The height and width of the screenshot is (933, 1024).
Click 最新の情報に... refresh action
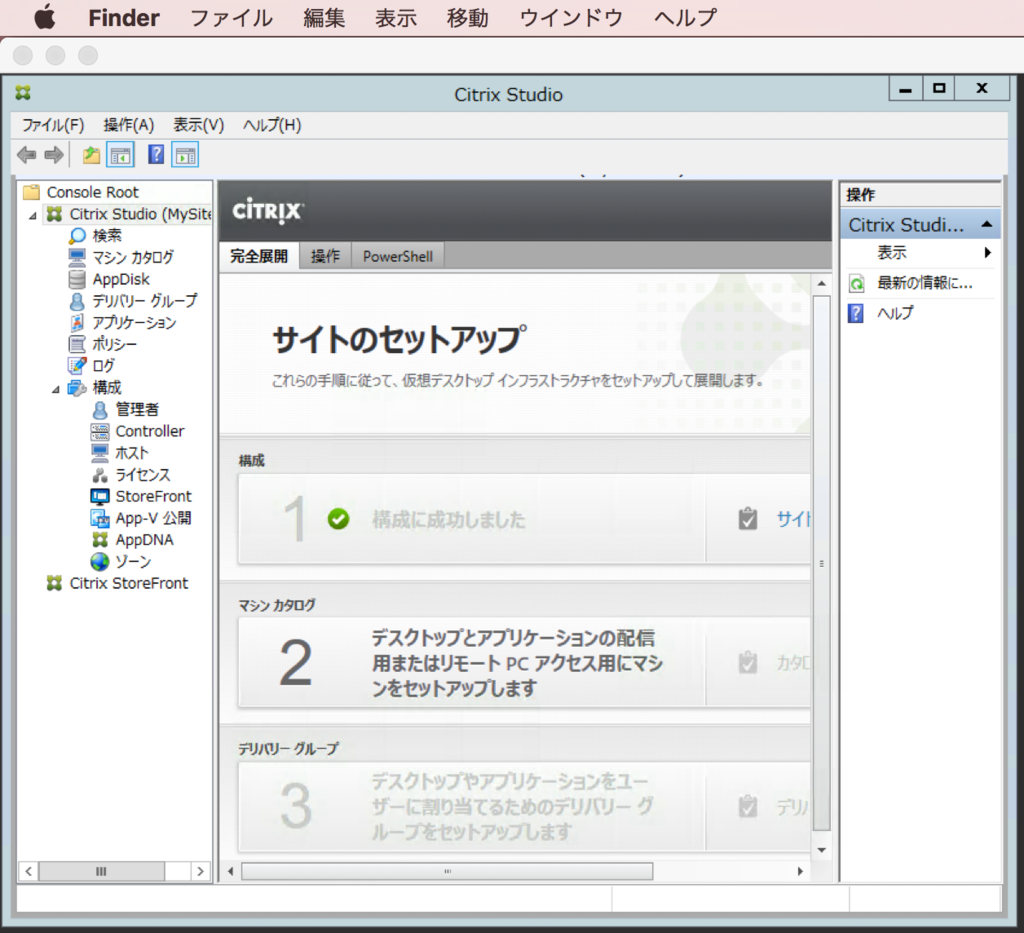click(x=924, y=283)
